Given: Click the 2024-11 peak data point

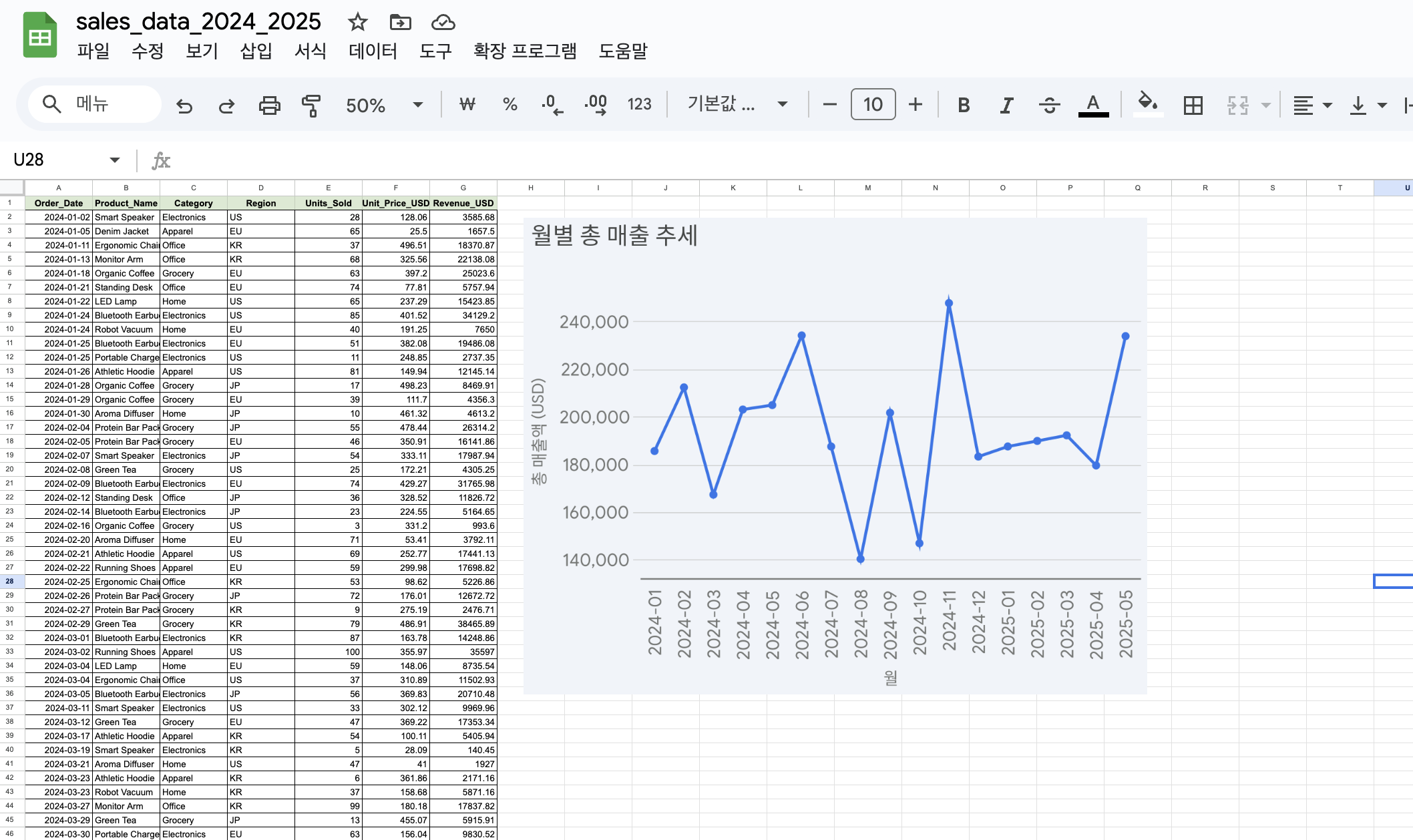Looking at the screenshot, I should 949,303.
